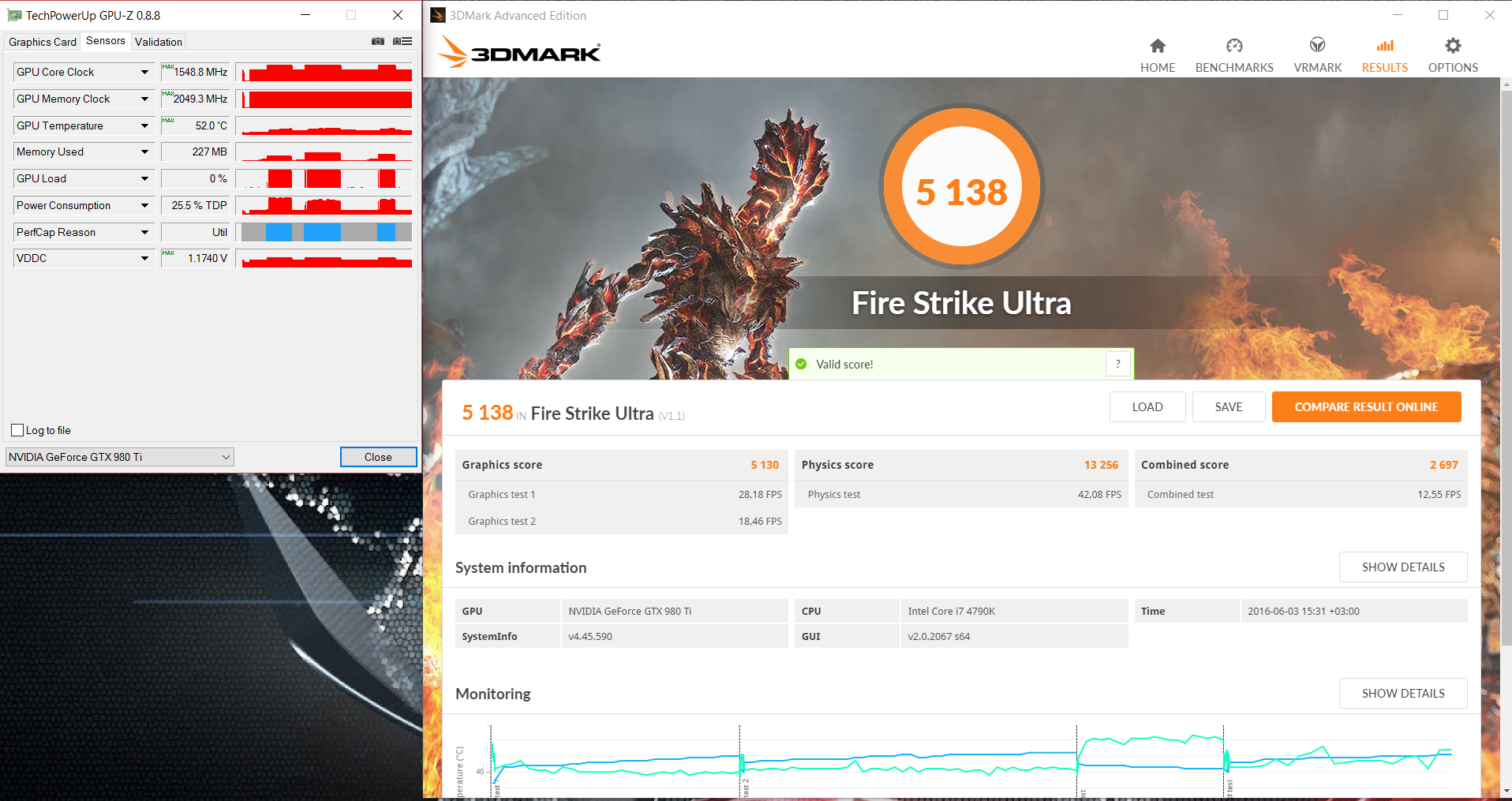
Task: Click the 25.5 % TDP value
Action: (x=196, y=205)
